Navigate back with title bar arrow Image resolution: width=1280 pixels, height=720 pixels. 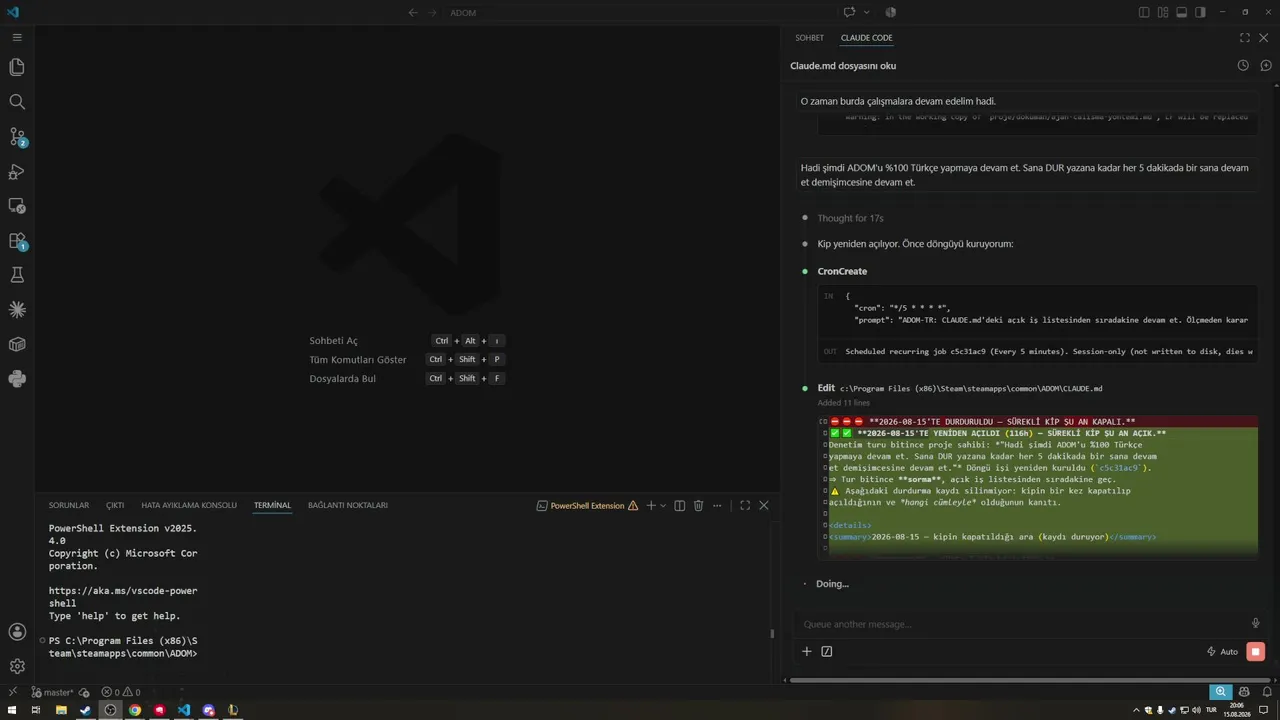pyautogui.click(x=413, y=12)
